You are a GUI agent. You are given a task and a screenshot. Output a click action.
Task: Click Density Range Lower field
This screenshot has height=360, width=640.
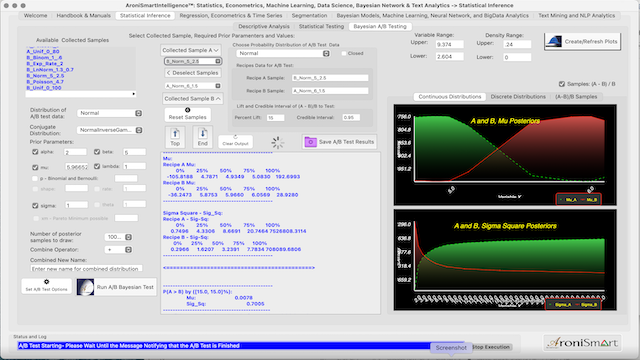click(517, 57)
